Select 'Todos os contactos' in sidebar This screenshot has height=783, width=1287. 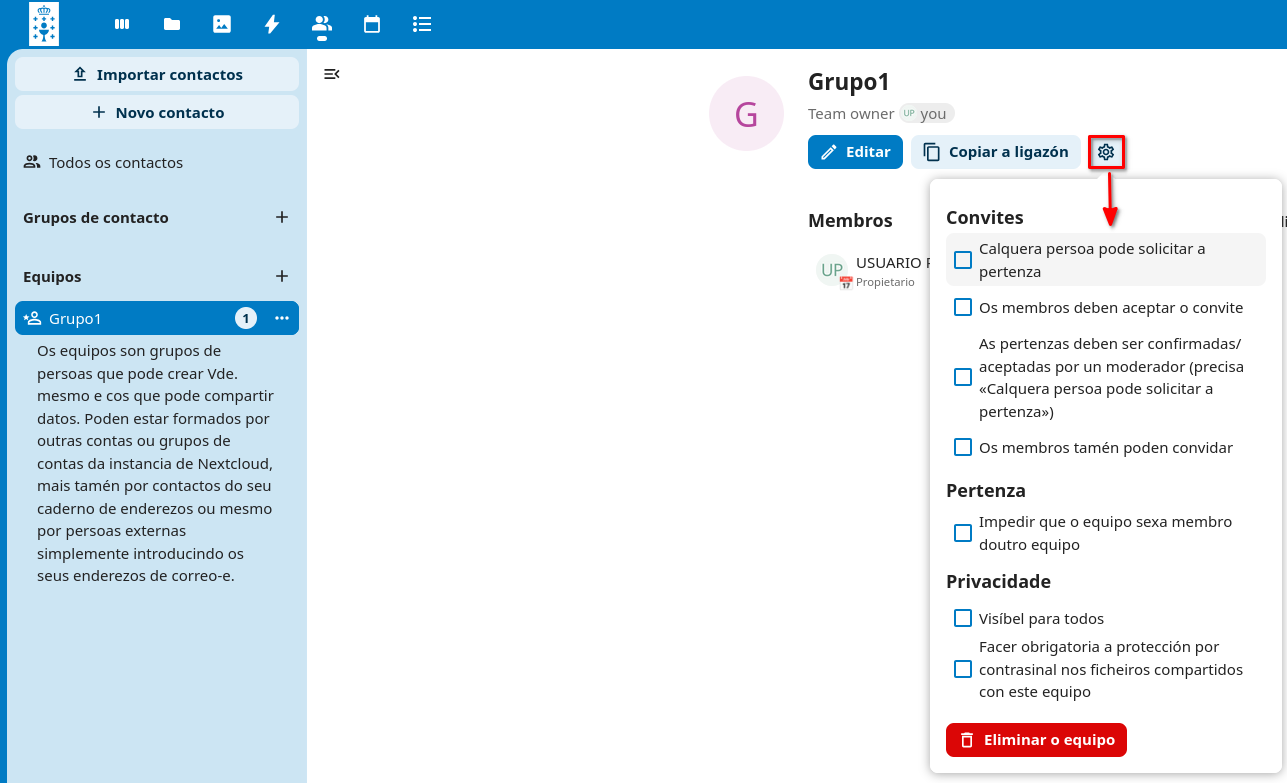point(116,162)
